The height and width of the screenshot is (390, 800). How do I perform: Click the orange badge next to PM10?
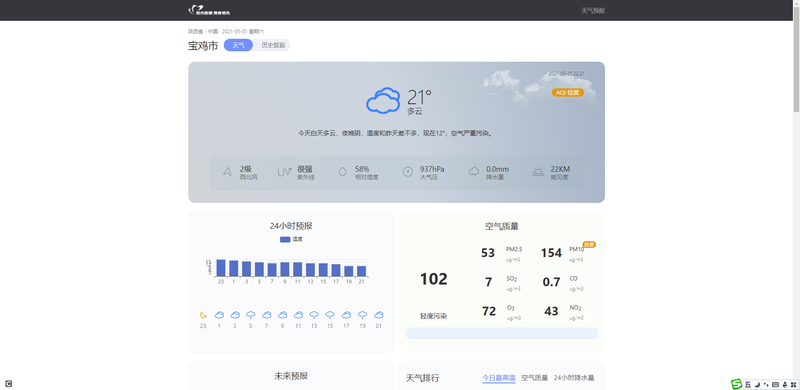click(x=589, y=245)
